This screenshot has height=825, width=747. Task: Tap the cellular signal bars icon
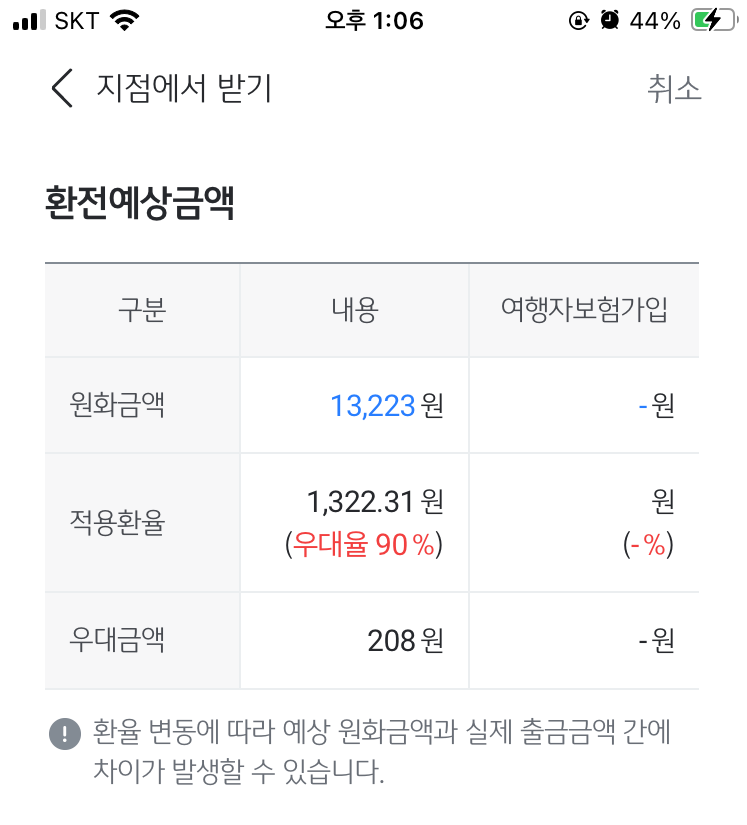29,21
